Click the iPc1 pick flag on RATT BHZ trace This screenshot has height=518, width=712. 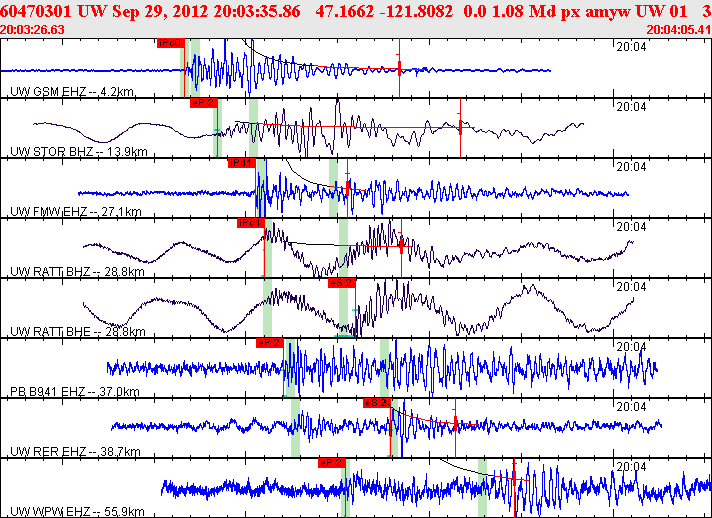250,223
